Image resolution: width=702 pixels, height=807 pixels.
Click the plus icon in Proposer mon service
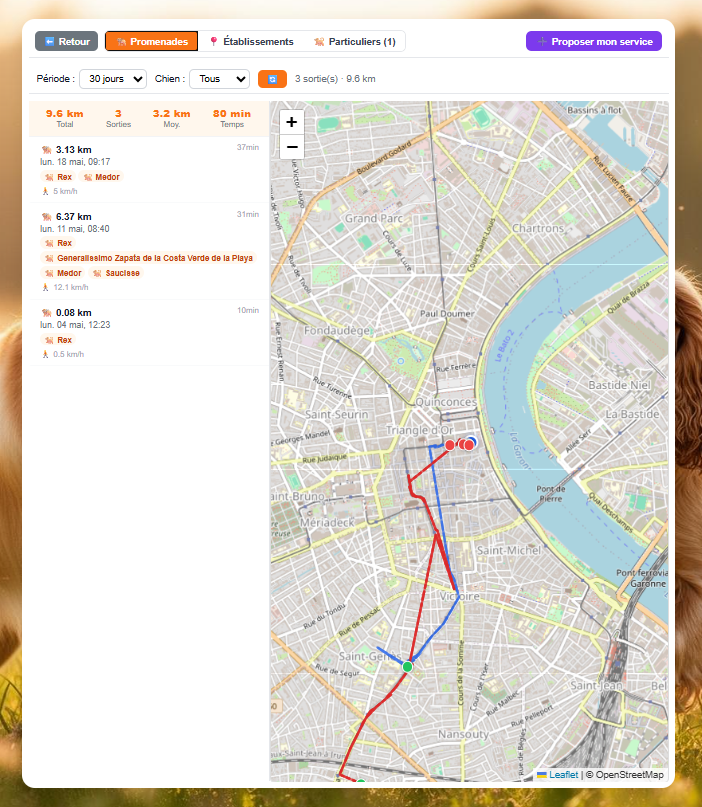(542, 42)
